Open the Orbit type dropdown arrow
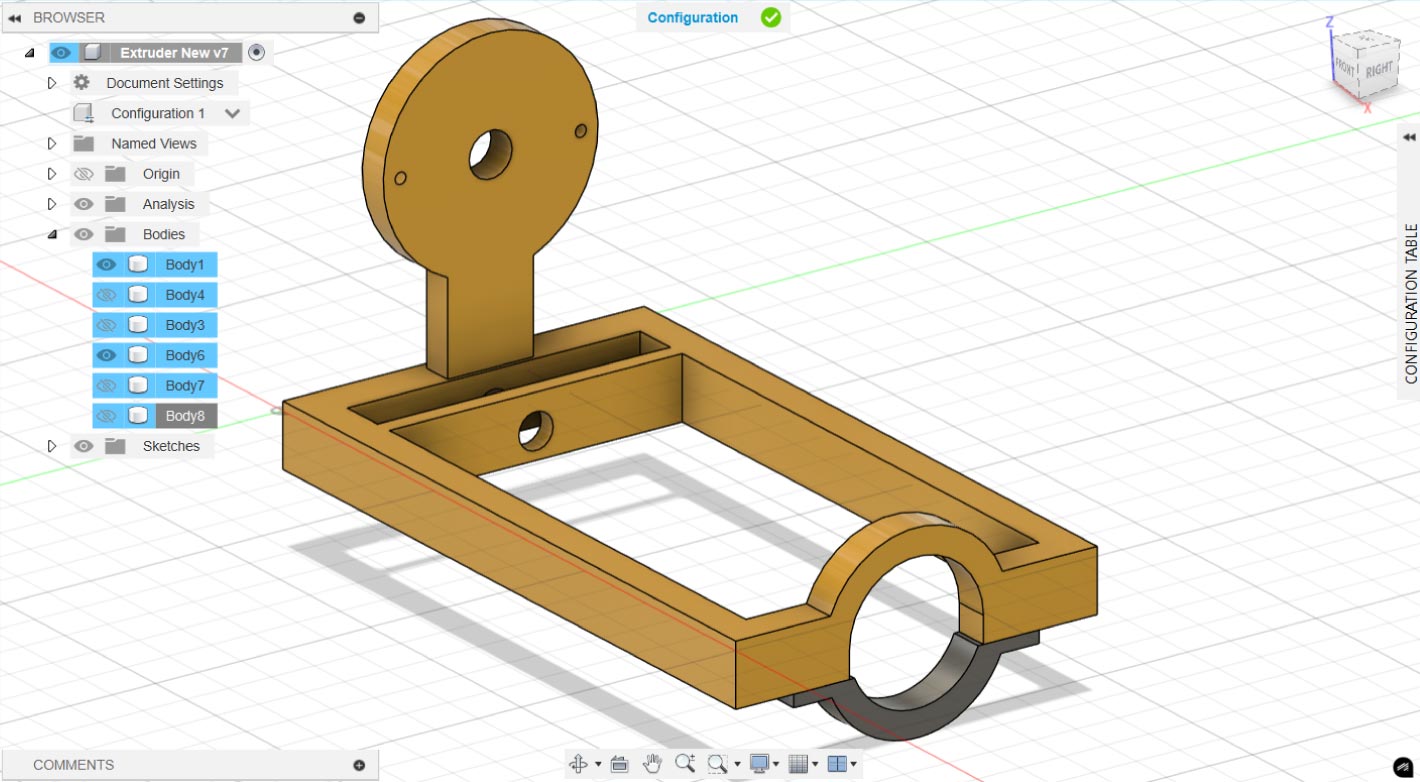 click(x=598, y=765)
